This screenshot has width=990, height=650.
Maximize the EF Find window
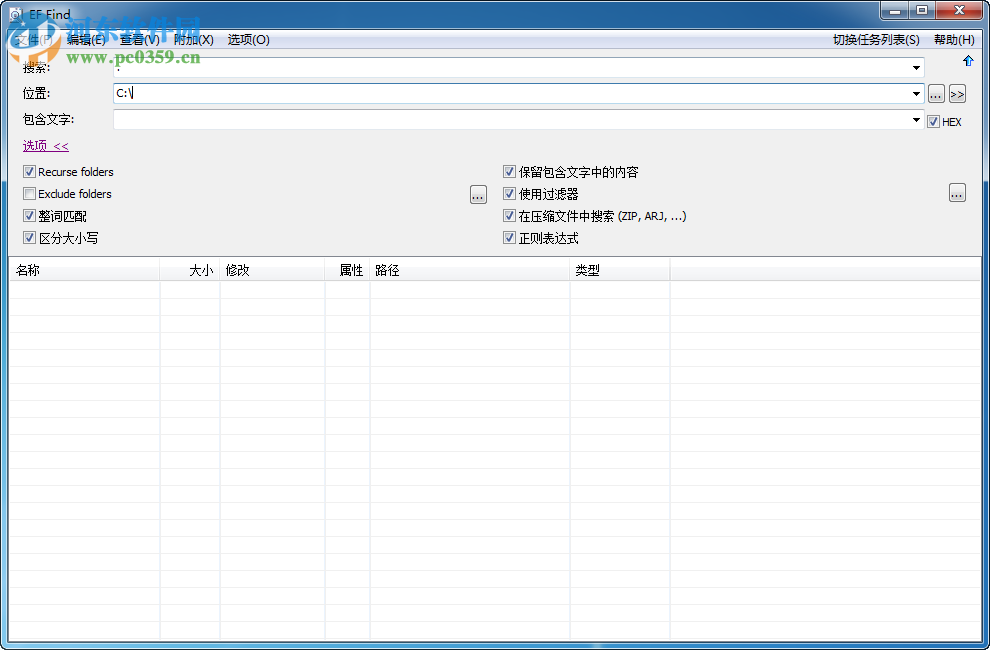[x=922, y=11]
